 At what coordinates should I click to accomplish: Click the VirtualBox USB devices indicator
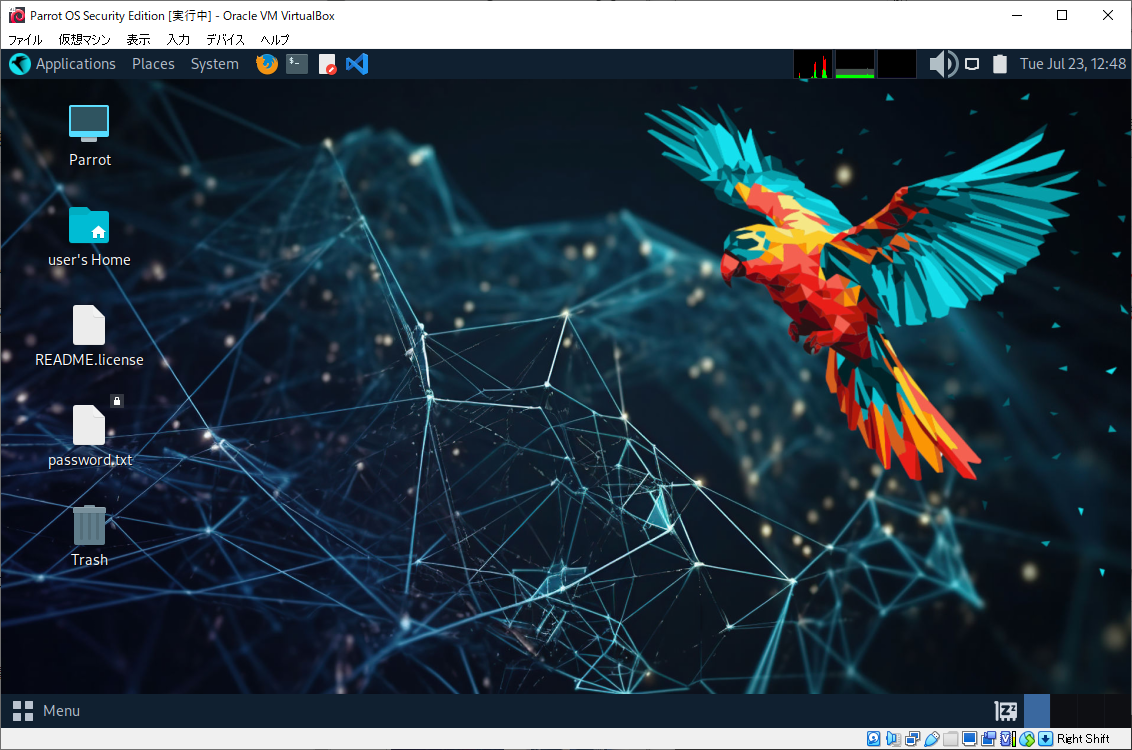click(x=932, y=738)
